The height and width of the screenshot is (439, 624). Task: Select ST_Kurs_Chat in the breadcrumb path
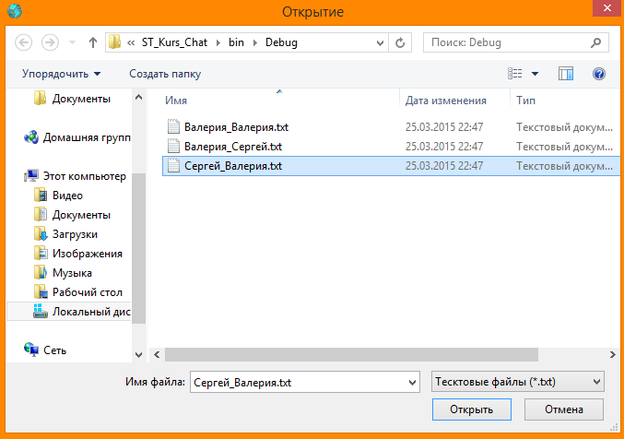174,42
